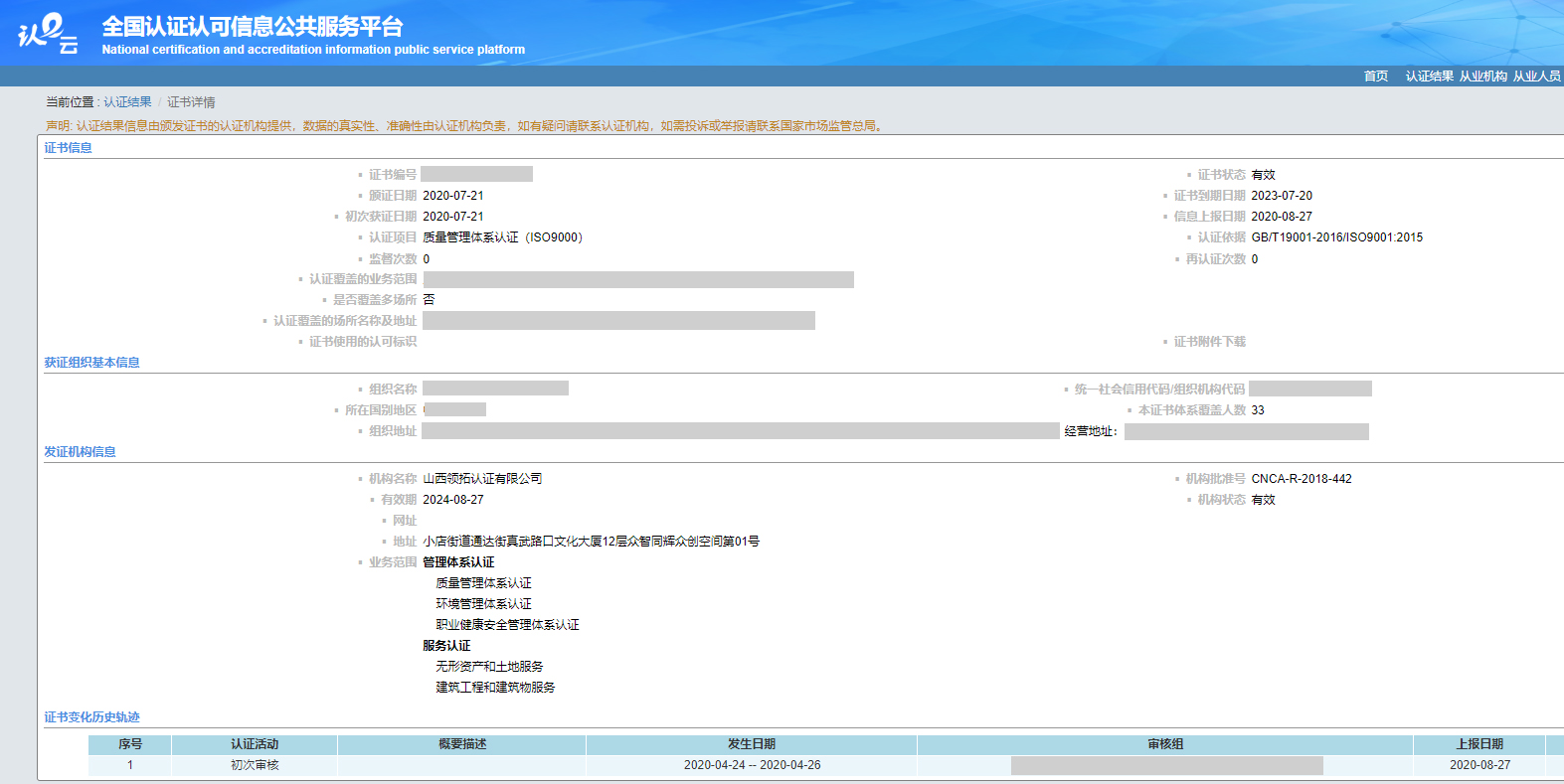Open the 首页 navigation item
This screenshot has height=784, width=1564.
point(1376,77)
